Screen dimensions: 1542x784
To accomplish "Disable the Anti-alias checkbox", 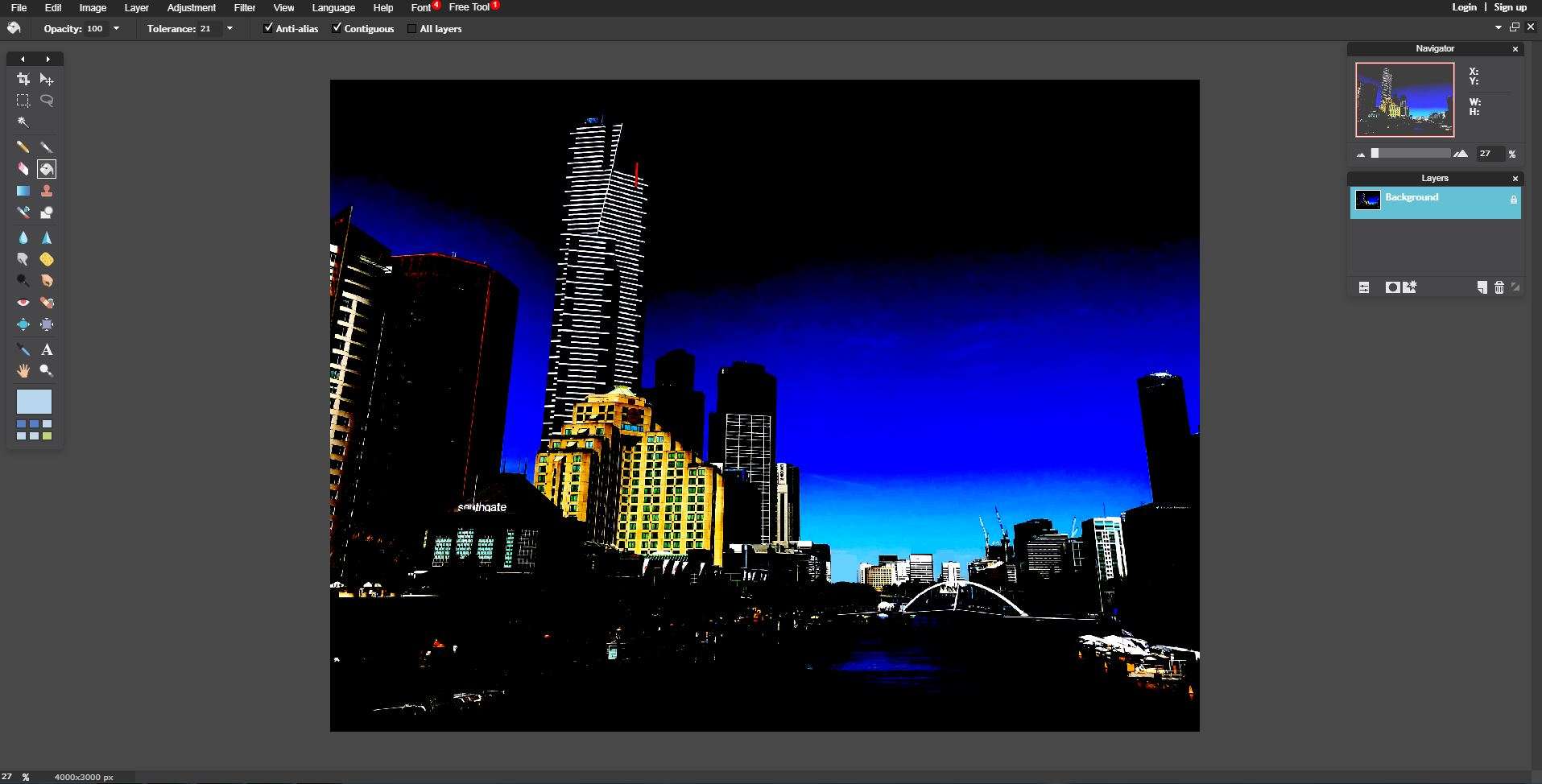I will [268, 27].
